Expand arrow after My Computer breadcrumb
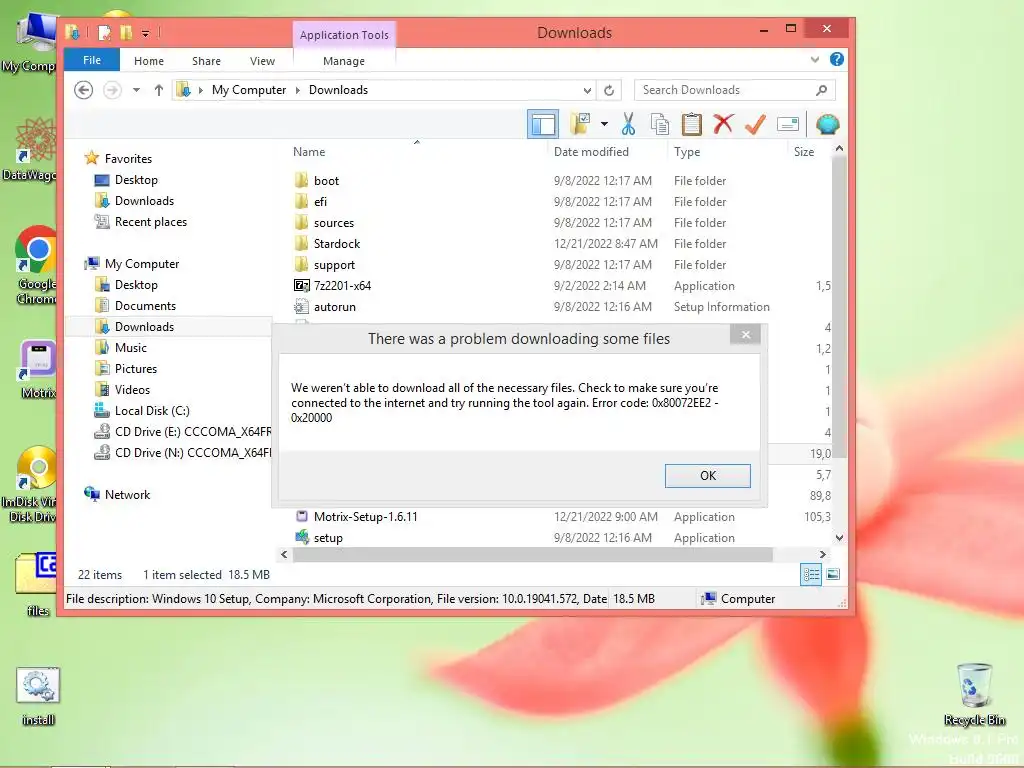 pos(298,90)
